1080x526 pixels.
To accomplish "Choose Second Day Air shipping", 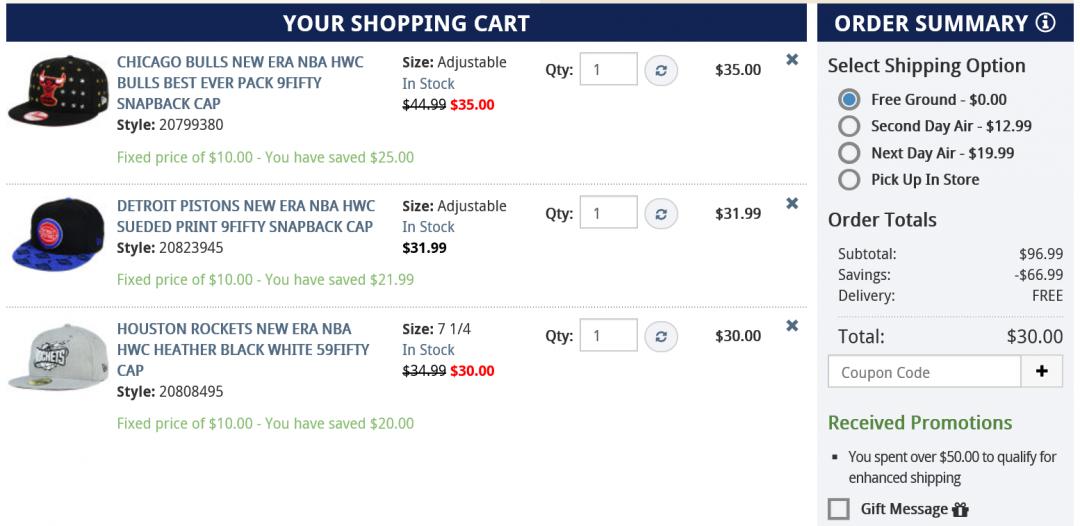I will 849,126.
